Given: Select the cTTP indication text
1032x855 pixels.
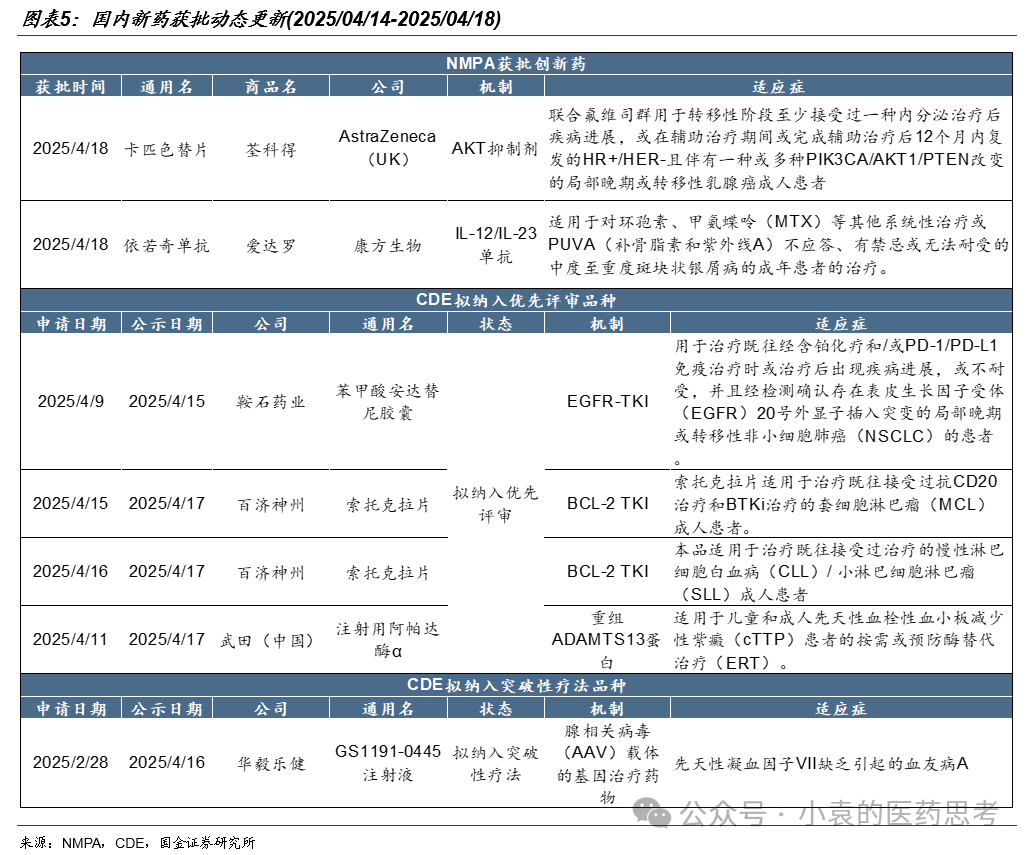Looking at the screenshot, I should 838,640.
